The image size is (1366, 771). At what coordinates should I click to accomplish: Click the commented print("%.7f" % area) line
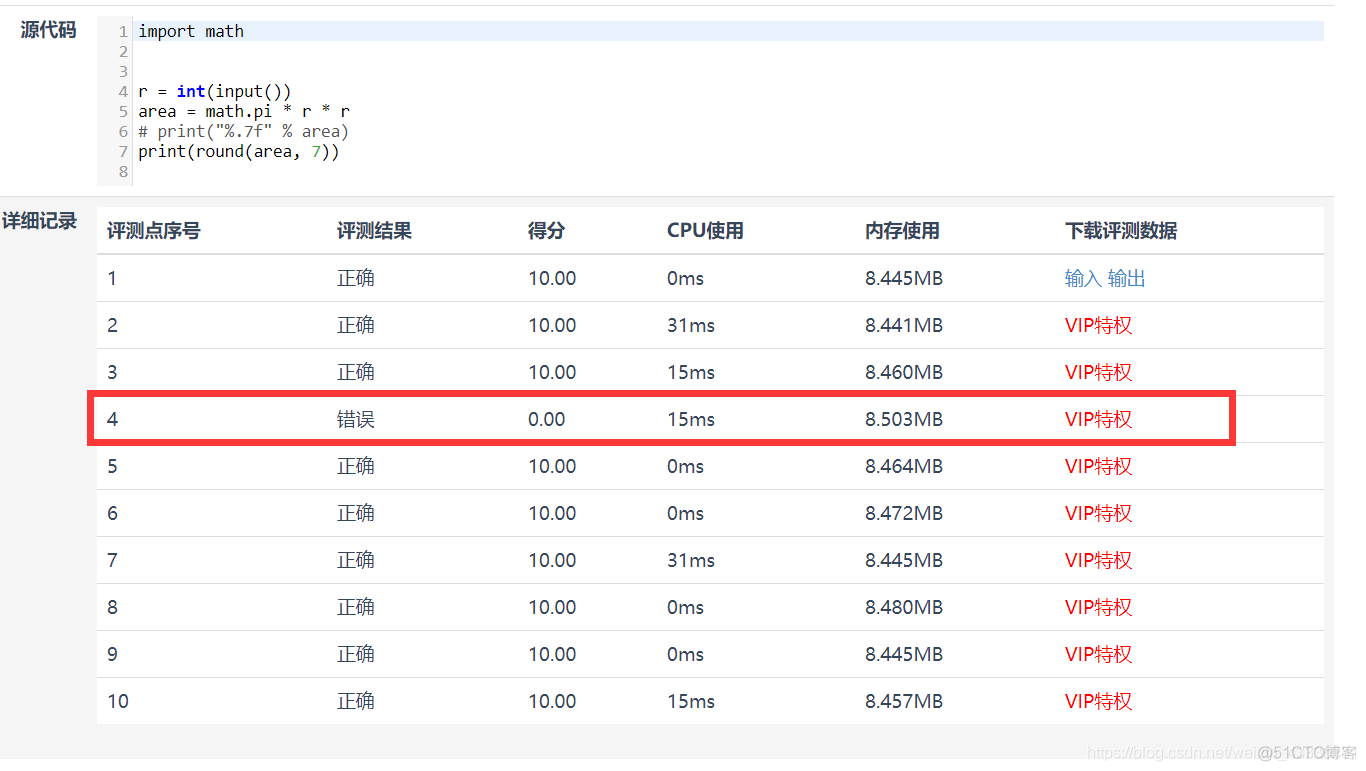(244, 131)
